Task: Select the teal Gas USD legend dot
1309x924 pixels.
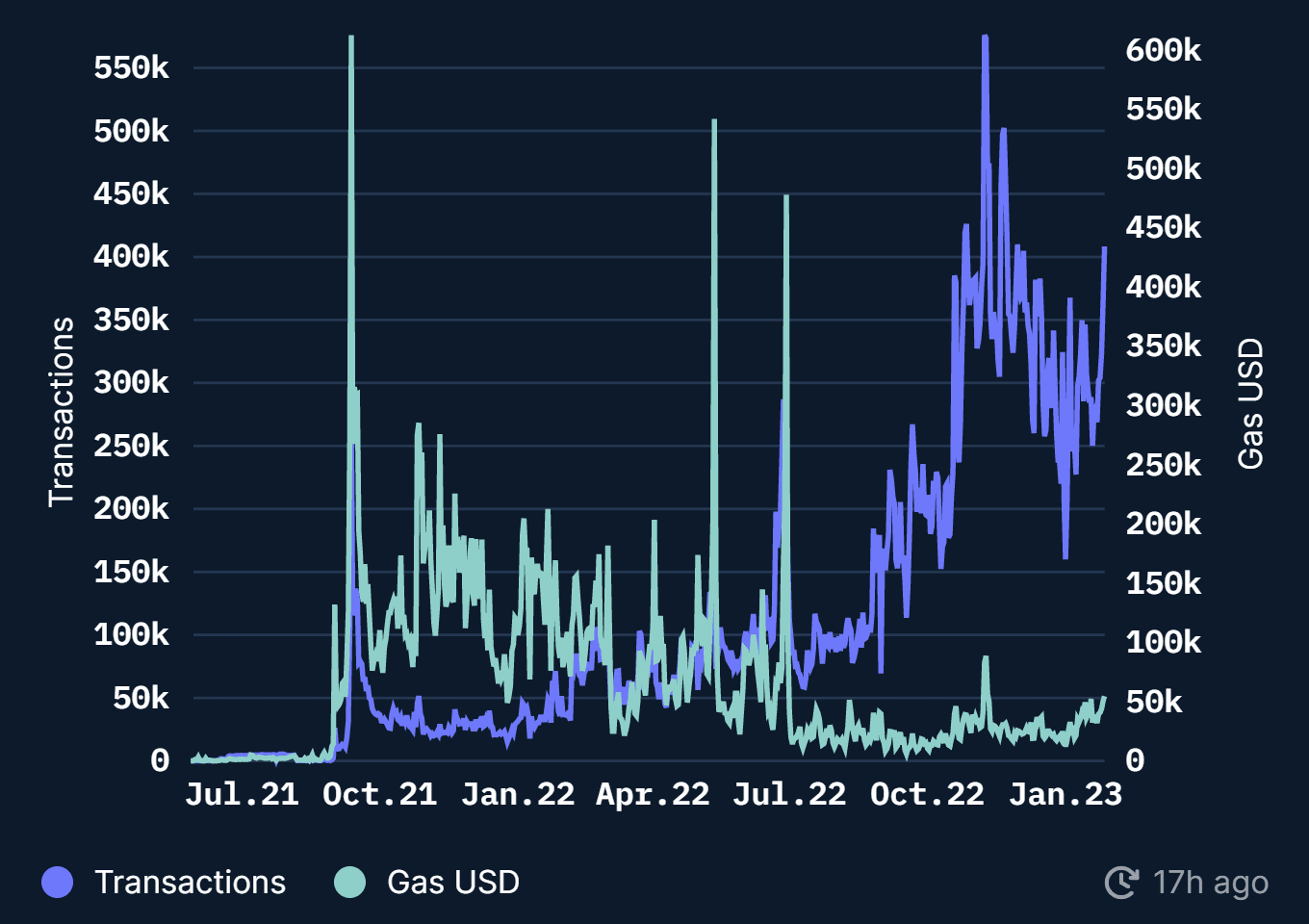Action: click(x=349, y=882)
